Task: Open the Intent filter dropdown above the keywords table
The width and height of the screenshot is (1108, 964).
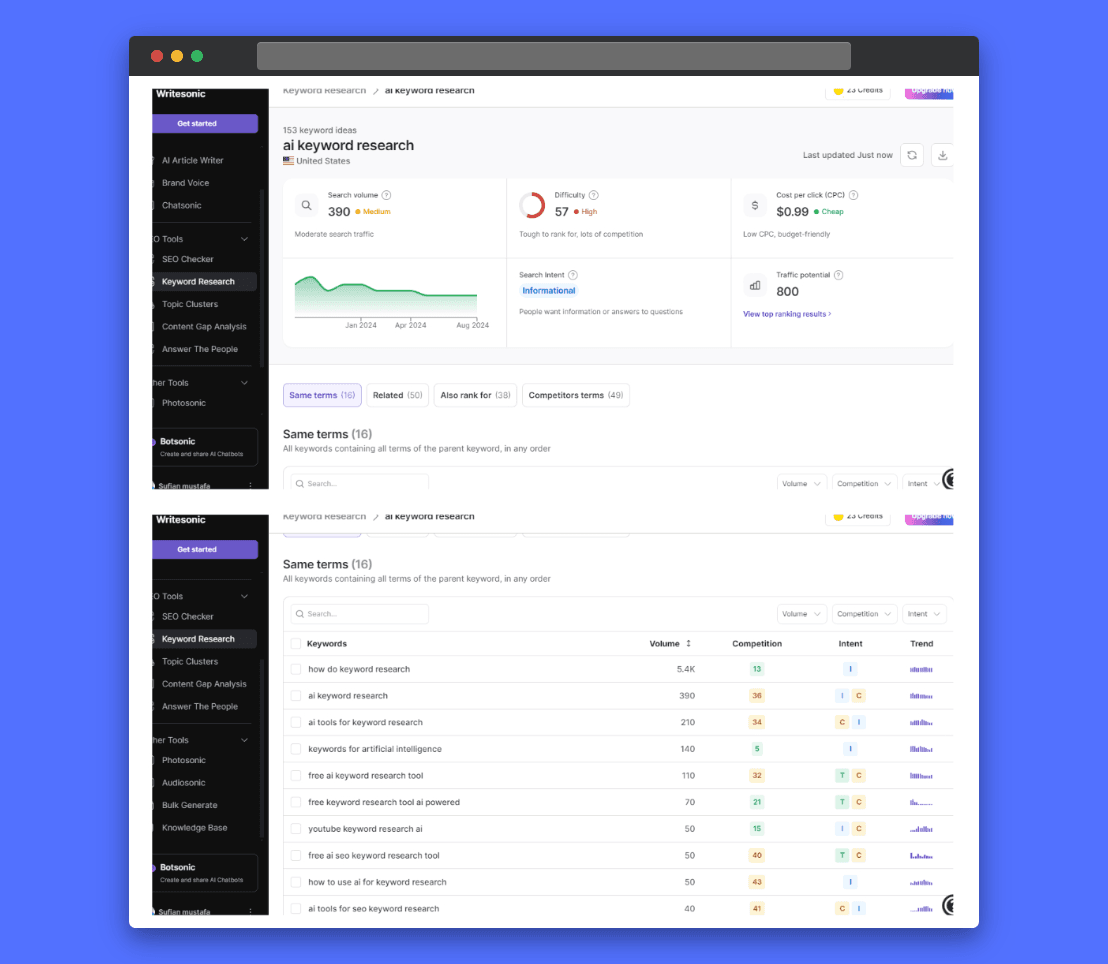Action: click(924, 613)
